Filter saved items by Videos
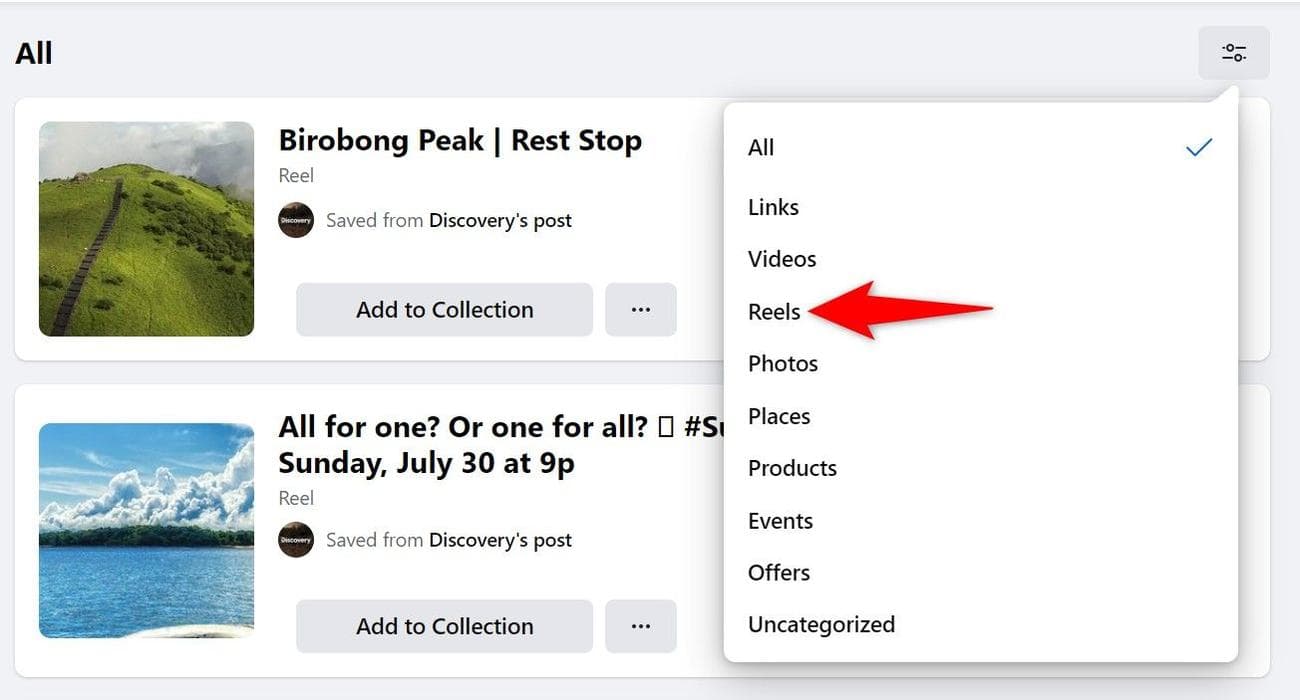The image size is (1300, 700). [782, 259]
